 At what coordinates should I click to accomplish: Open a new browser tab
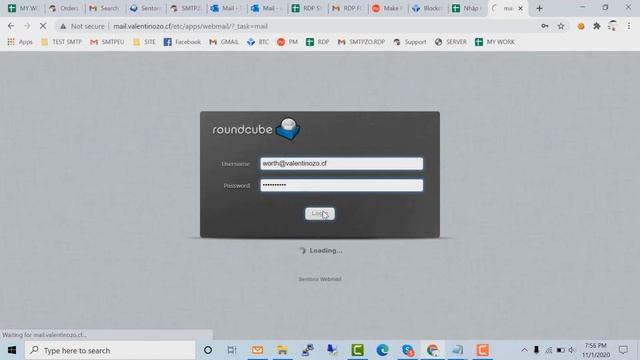(539, 8)
